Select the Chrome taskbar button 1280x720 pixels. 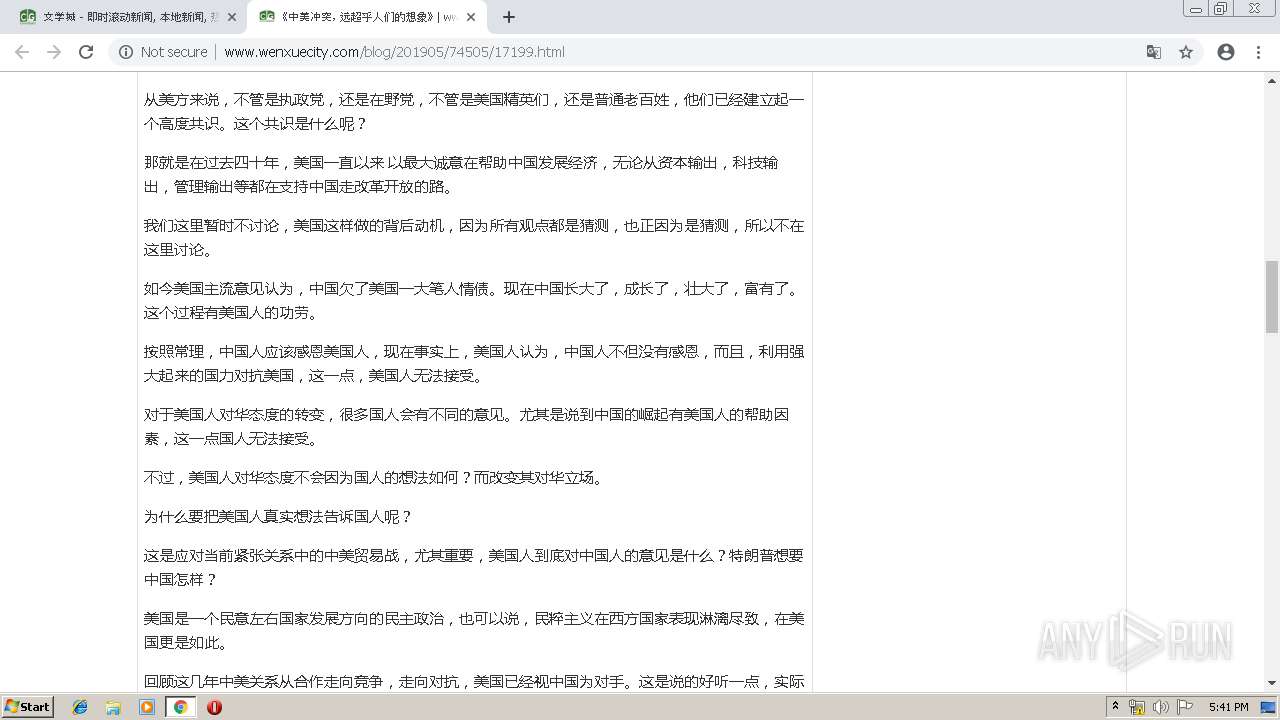coord(181,707)
